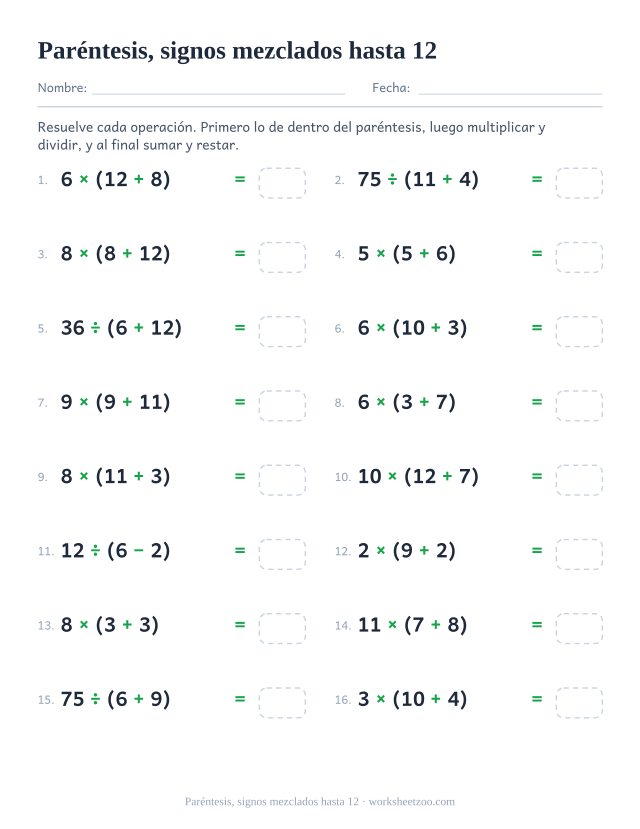Image resolution: width=640 pixels, height=829 pixels.
Task: Select answer box for 11 × (7 + 8)
Action: pyautogui.click(x=579, y=629)
